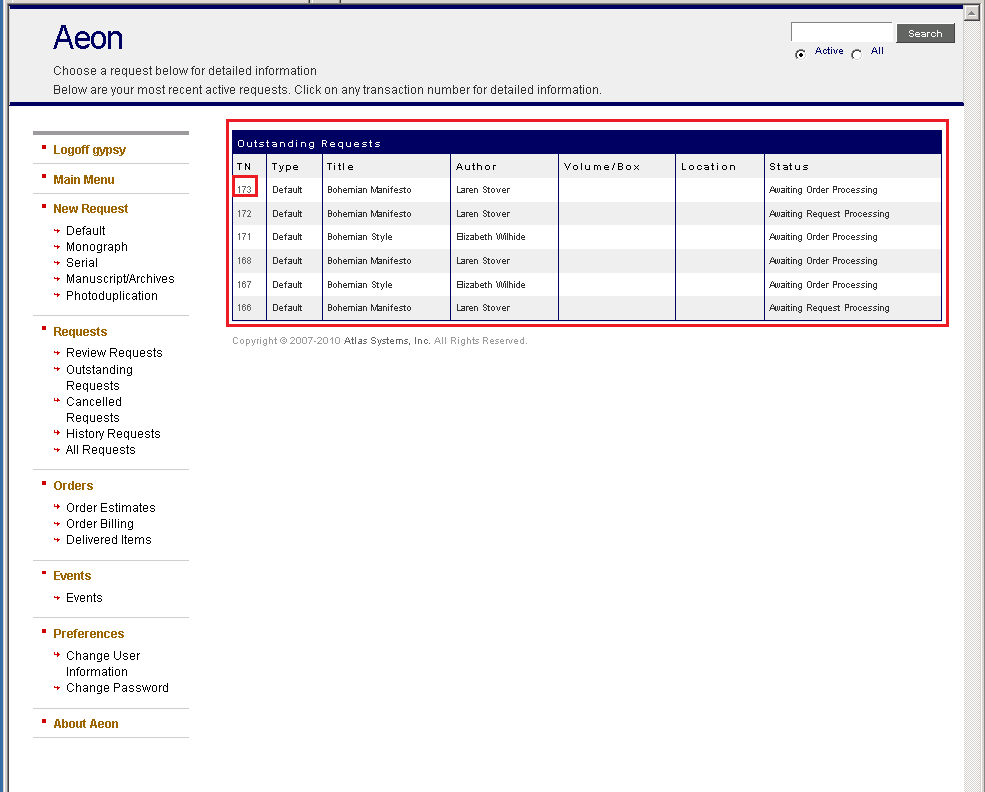
Task: Open Change Password settings
Action: pos(117,687)
